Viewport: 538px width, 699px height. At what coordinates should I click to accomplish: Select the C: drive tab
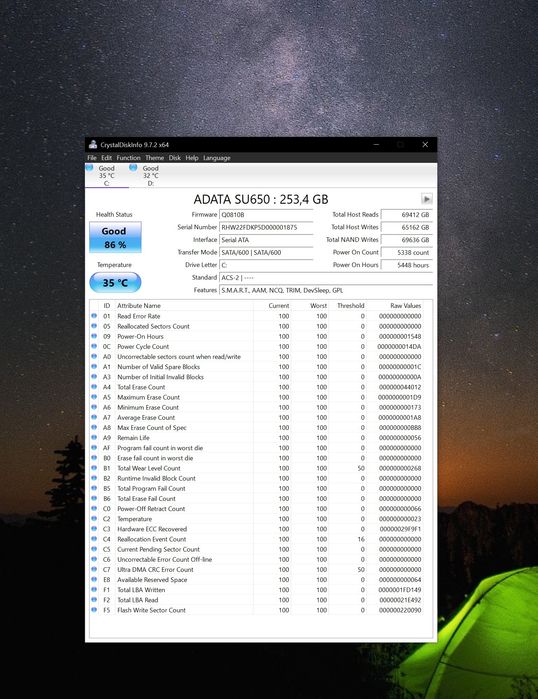[107, 175]
